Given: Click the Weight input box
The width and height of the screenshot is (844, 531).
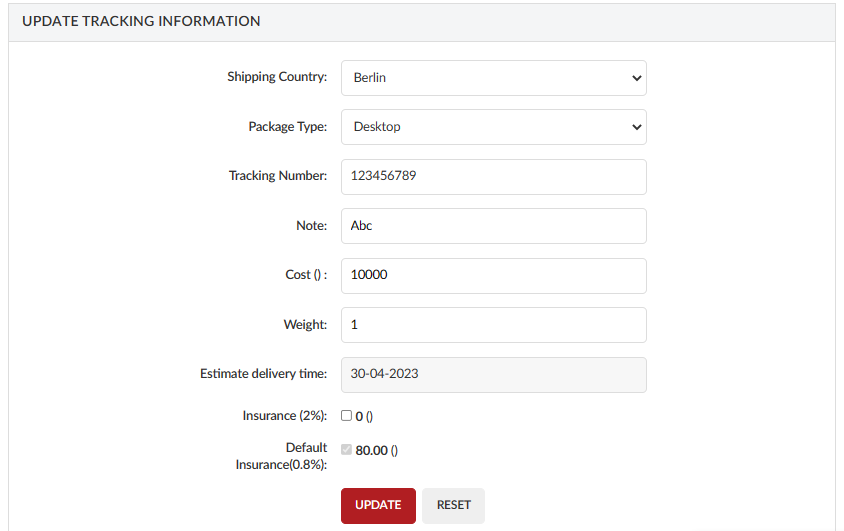Looking at the screenshot, I should (x=494, y=325).
